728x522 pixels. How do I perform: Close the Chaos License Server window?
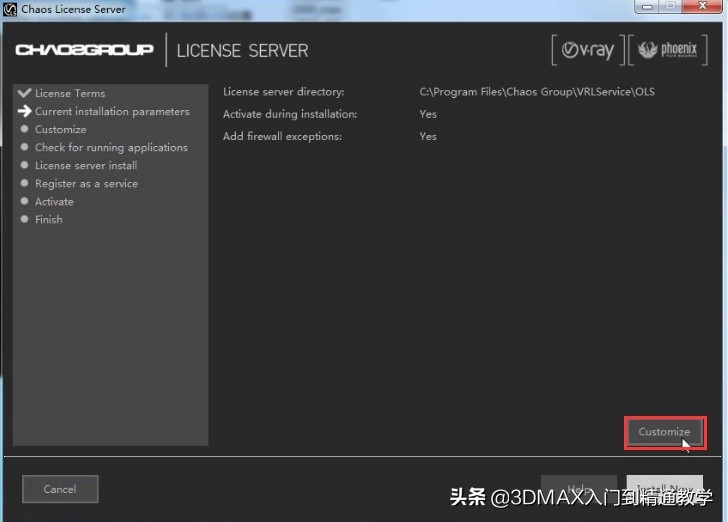click(x=703, y=7)
